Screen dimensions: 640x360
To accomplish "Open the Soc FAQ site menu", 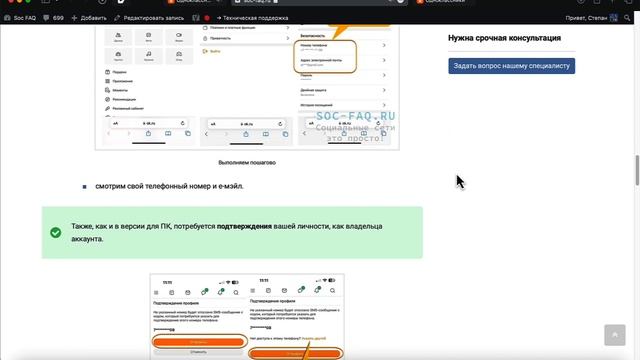I will [20, 18].
